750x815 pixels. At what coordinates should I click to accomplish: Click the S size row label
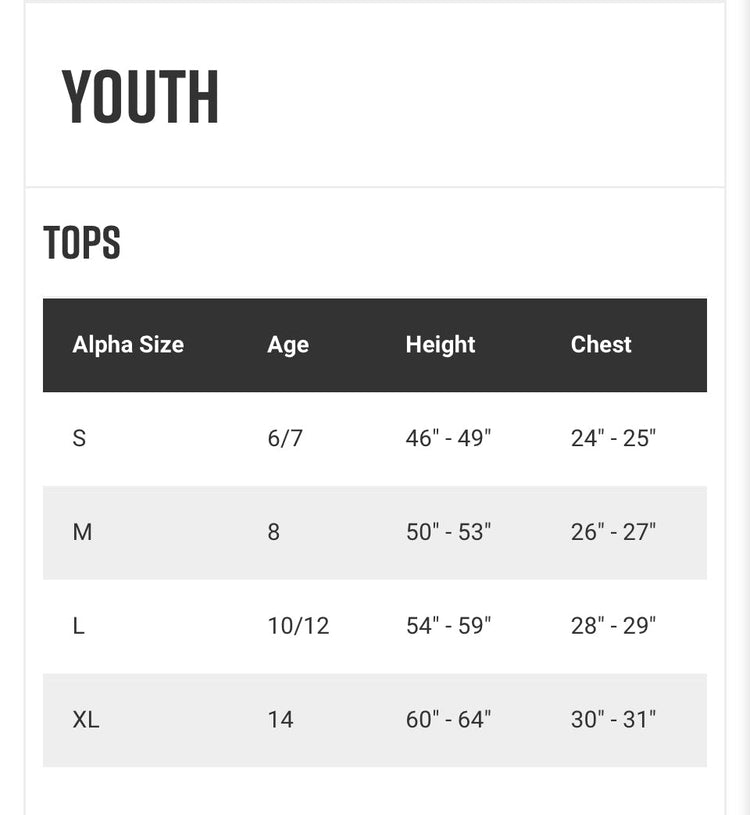[79, 438]
